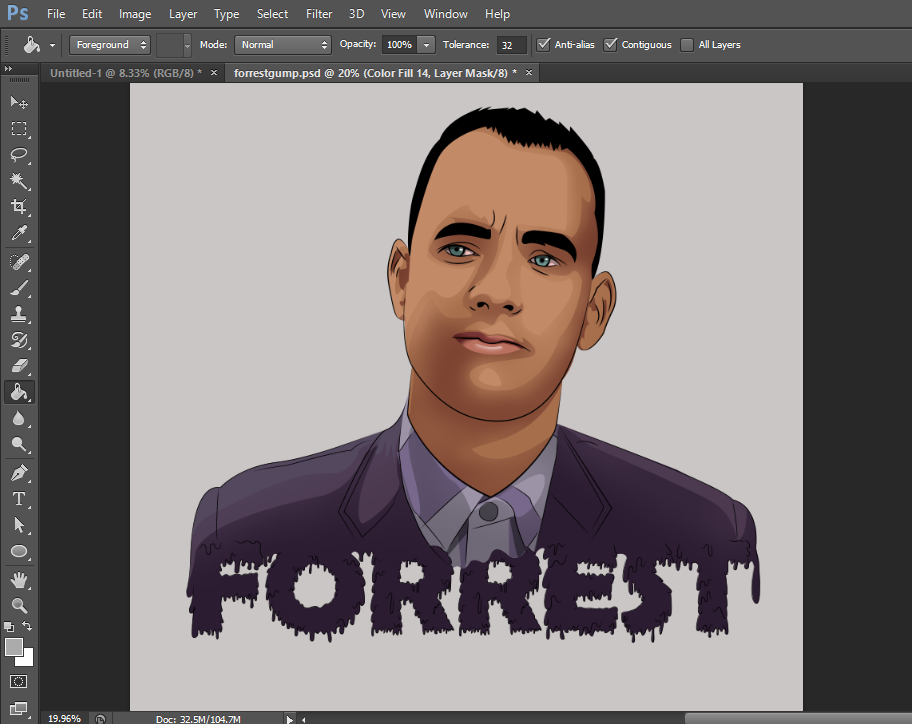Image resolution: width=912 pixels, height=724 pixels.
Task: Select the Hand tool
Action: [x=19, y=579]
